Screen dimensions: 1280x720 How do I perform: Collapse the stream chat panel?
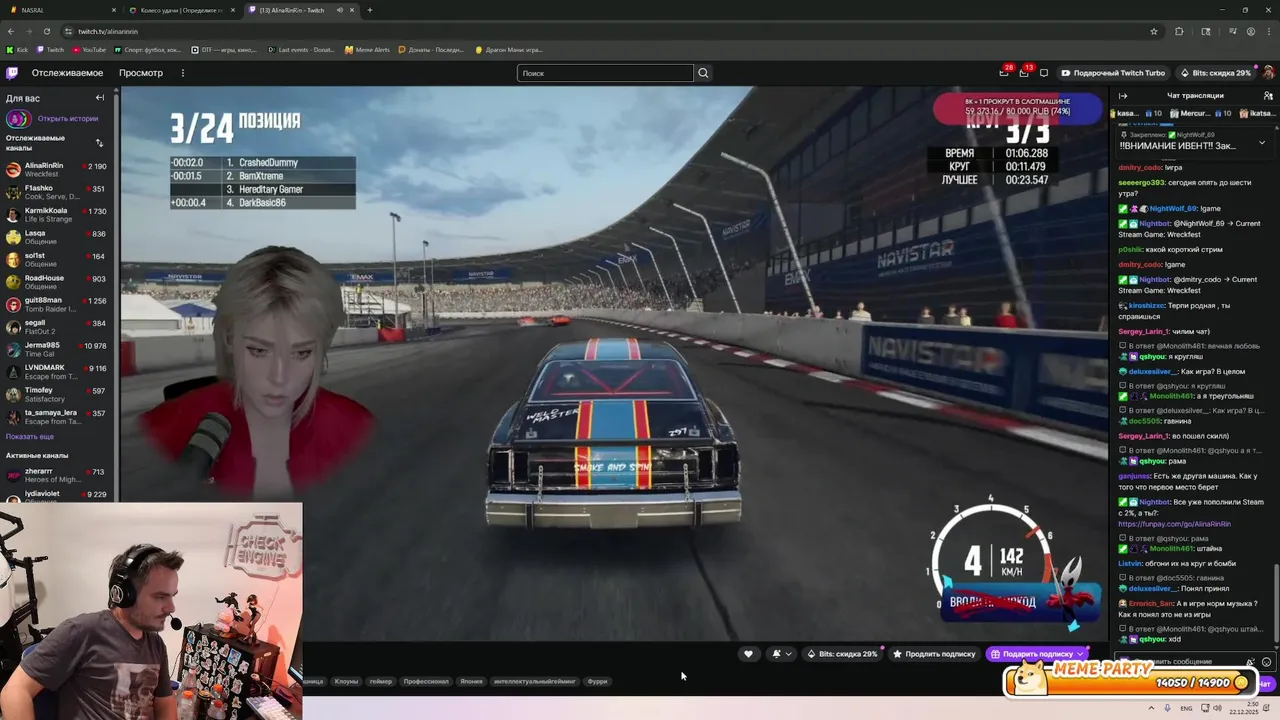(x=1123, y=96)
